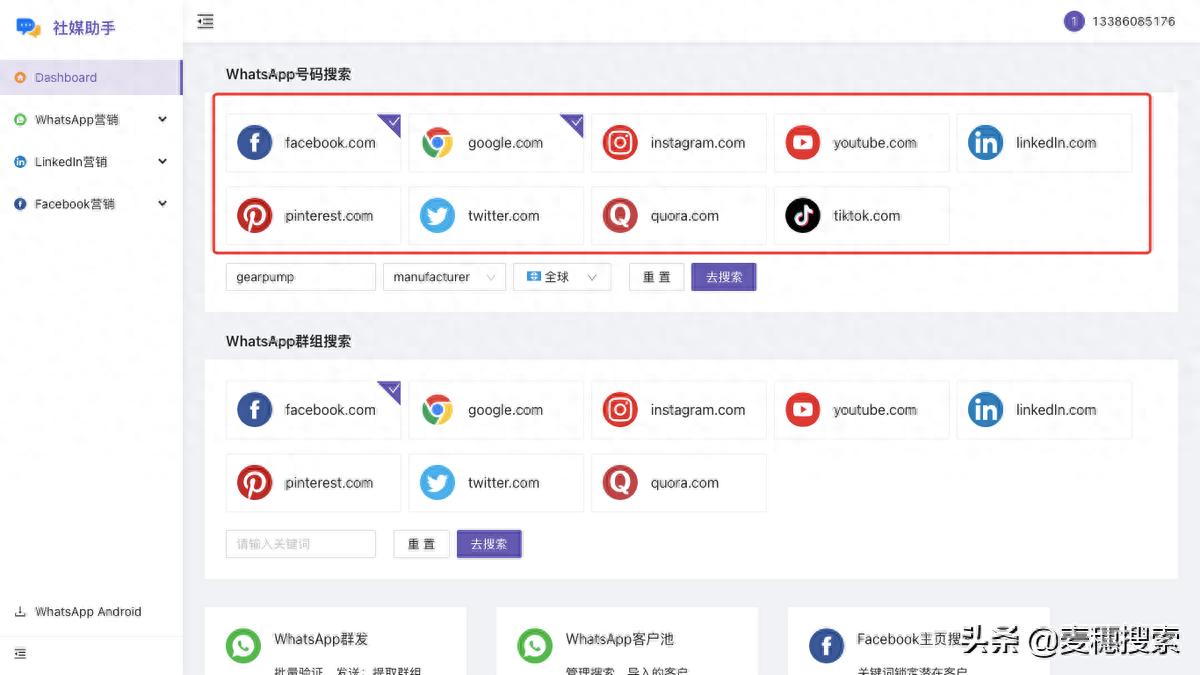This screenshot has width=1200, height=675.
Task: Deselect facebook.com in WhatsApp号码搜索
Action: pos(313,143)
